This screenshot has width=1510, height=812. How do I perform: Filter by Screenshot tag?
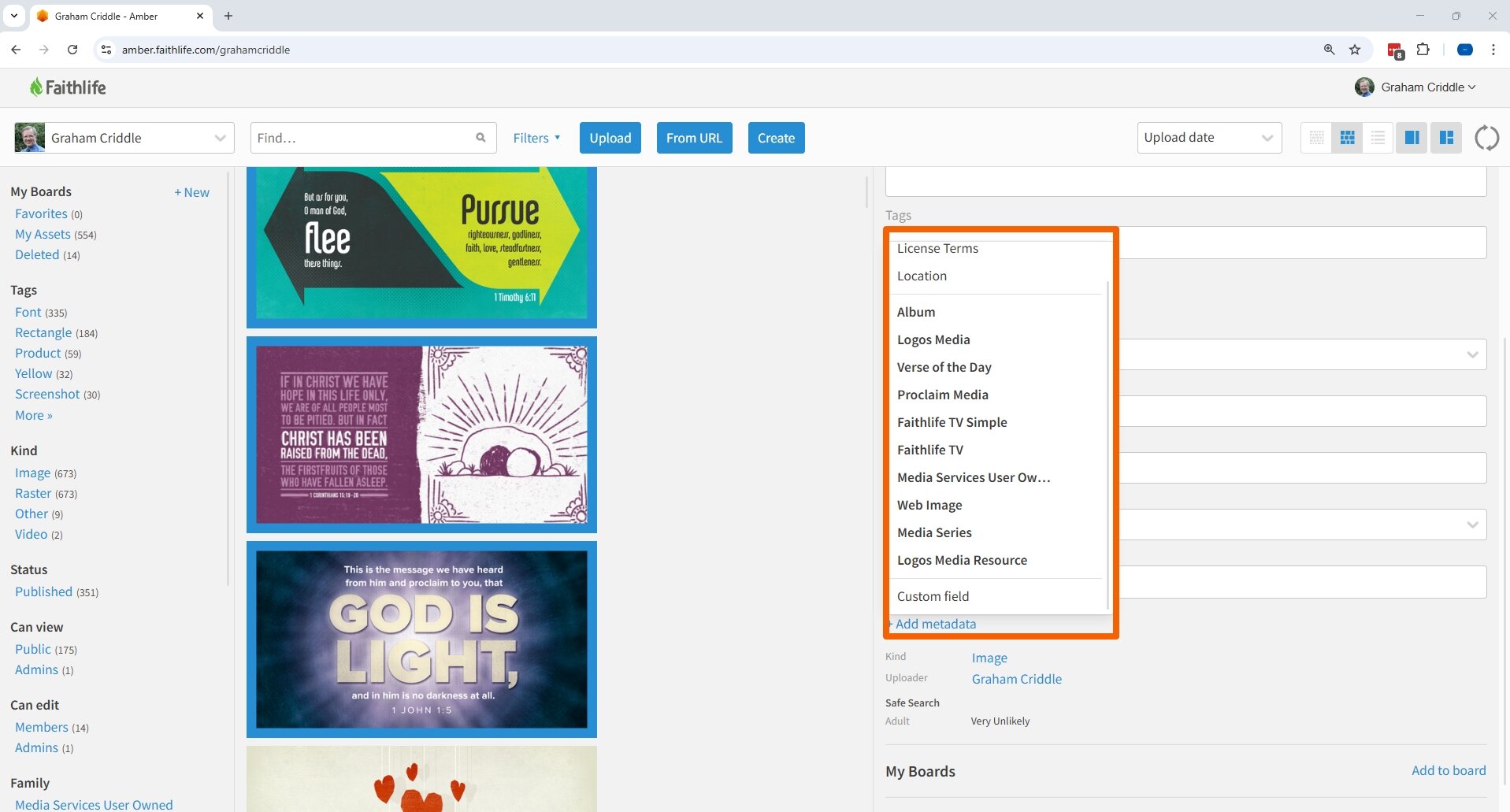pyautogui.click(x=47, y=394)
